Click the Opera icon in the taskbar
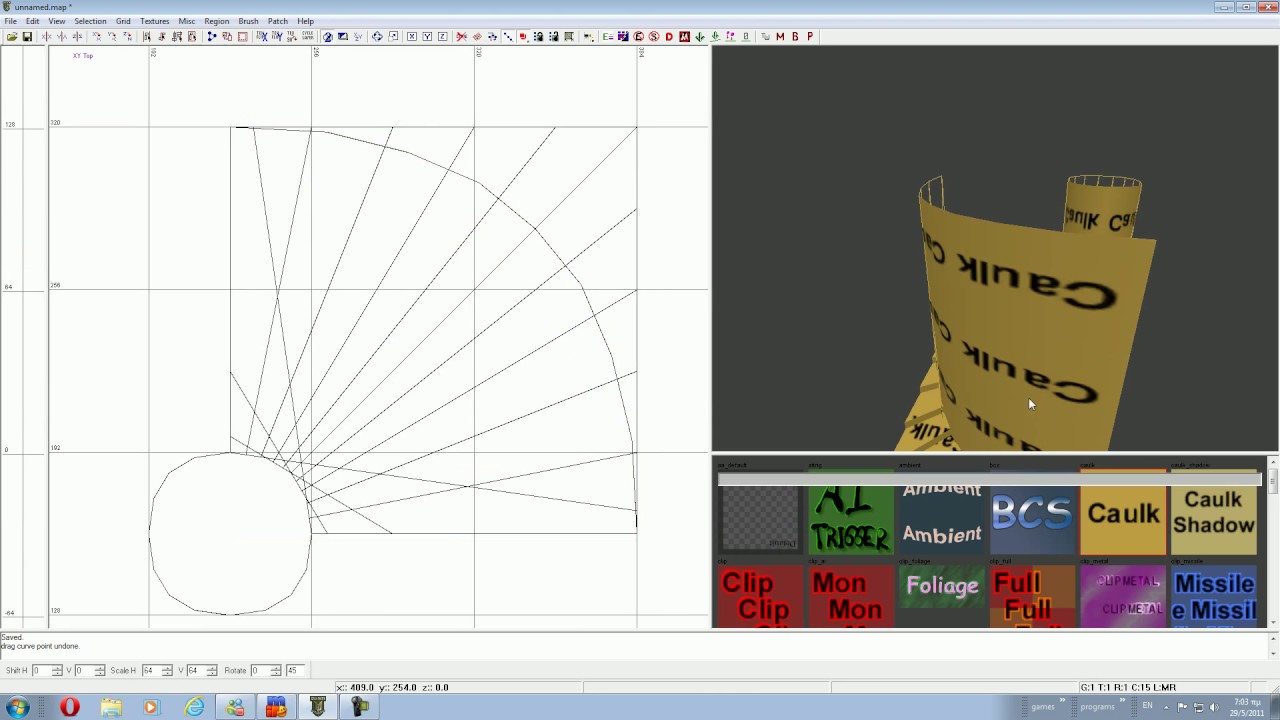 [x=69, y=707]
